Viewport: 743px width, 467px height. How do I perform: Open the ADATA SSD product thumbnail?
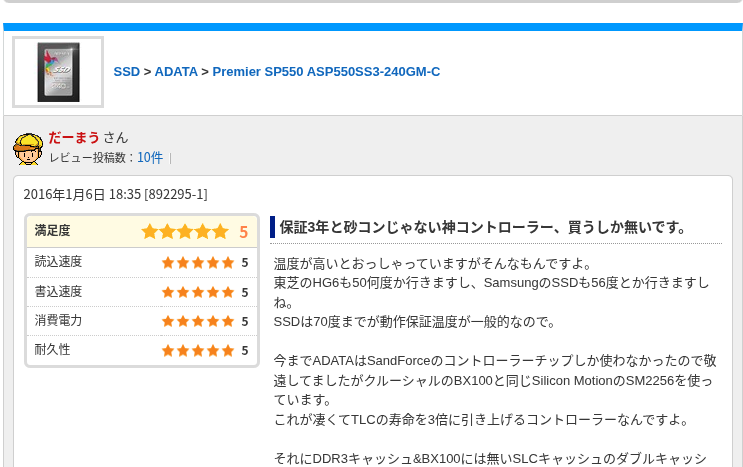tap(58, 72)
